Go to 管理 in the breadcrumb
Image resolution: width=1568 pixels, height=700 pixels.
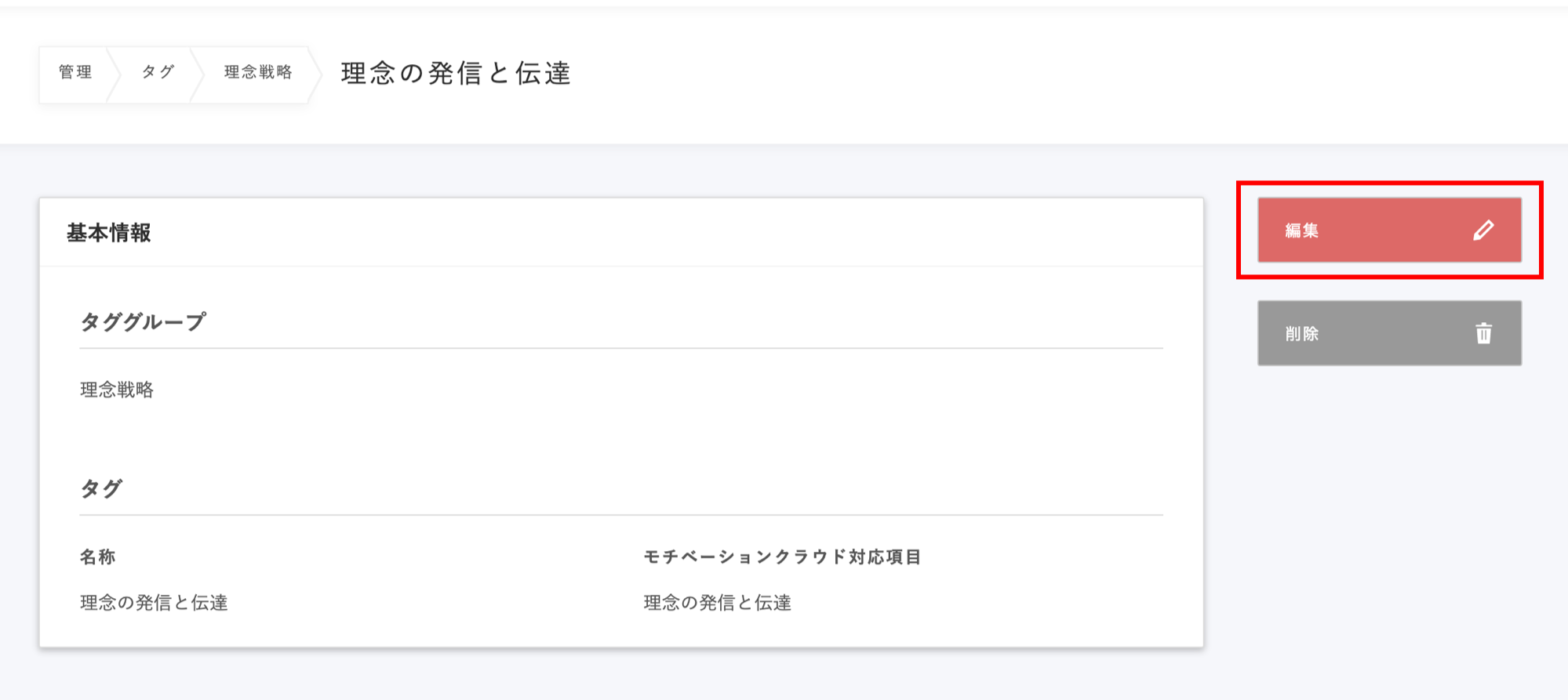coord(75,72)
